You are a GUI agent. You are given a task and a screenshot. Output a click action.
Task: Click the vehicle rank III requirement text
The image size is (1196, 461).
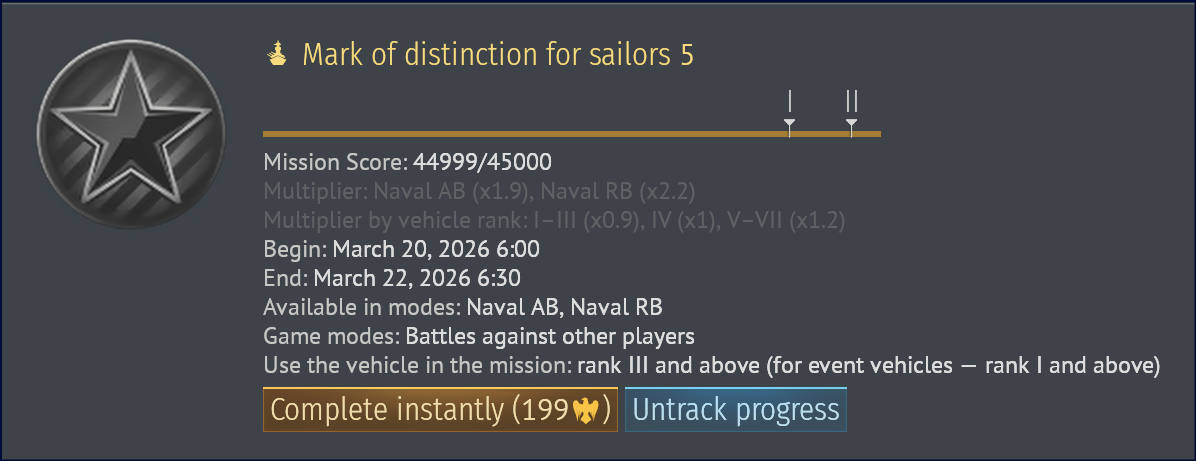pos(868,365)
